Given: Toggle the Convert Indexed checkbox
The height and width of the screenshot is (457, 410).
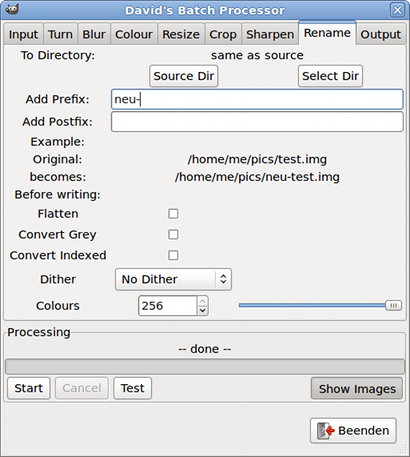Looking at the screenshot, I should click(x=173, y=255).
